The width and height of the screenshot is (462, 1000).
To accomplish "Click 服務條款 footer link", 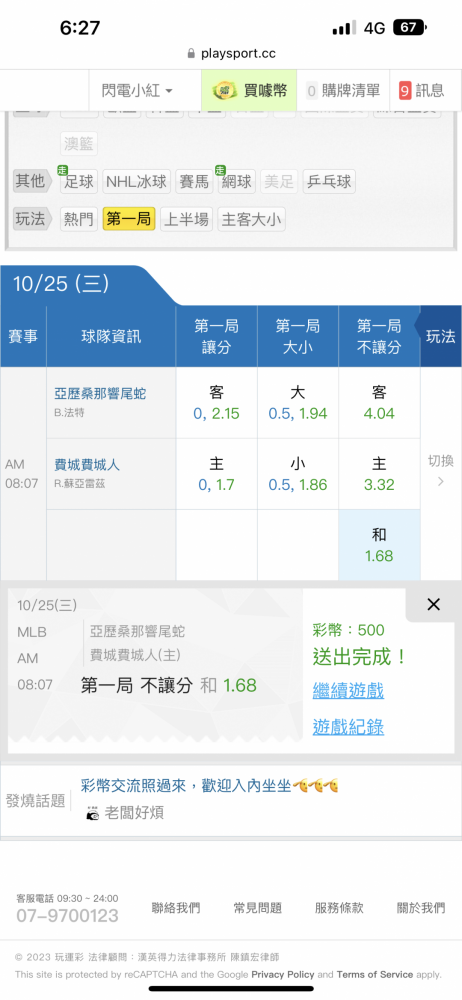I will click(x=339, y=908).
